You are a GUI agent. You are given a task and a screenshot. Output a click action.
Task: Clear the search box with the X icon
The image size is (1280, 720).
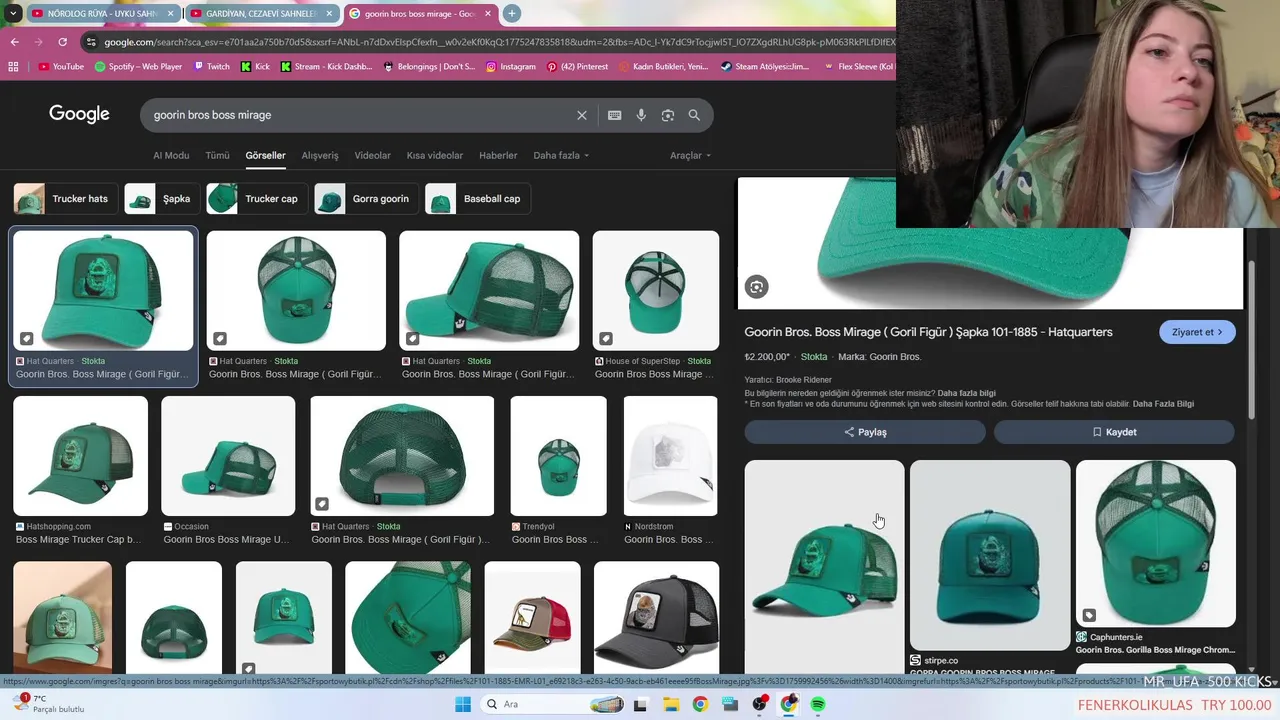(582, 115)
